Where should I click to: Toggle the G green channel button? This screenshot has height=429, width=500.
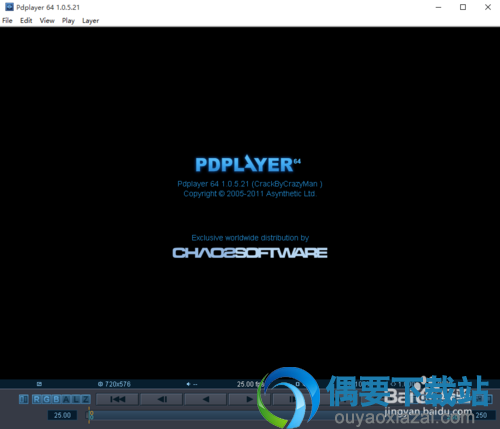click(x=46, y=399)
